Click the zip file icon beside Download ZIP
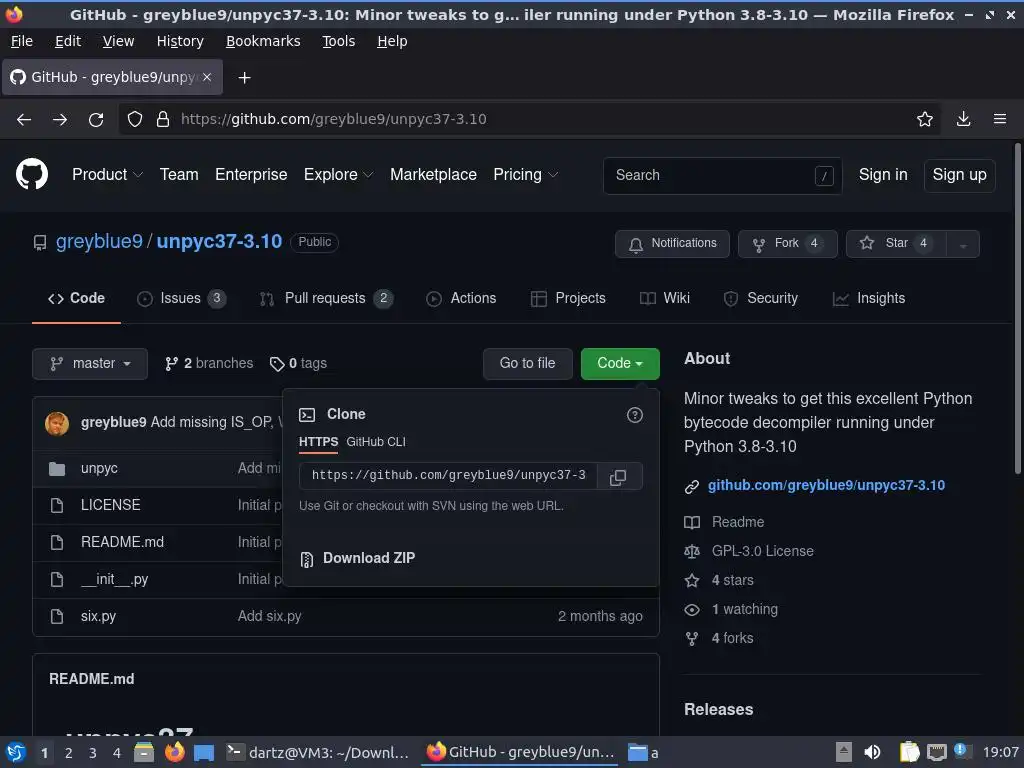 307,560
